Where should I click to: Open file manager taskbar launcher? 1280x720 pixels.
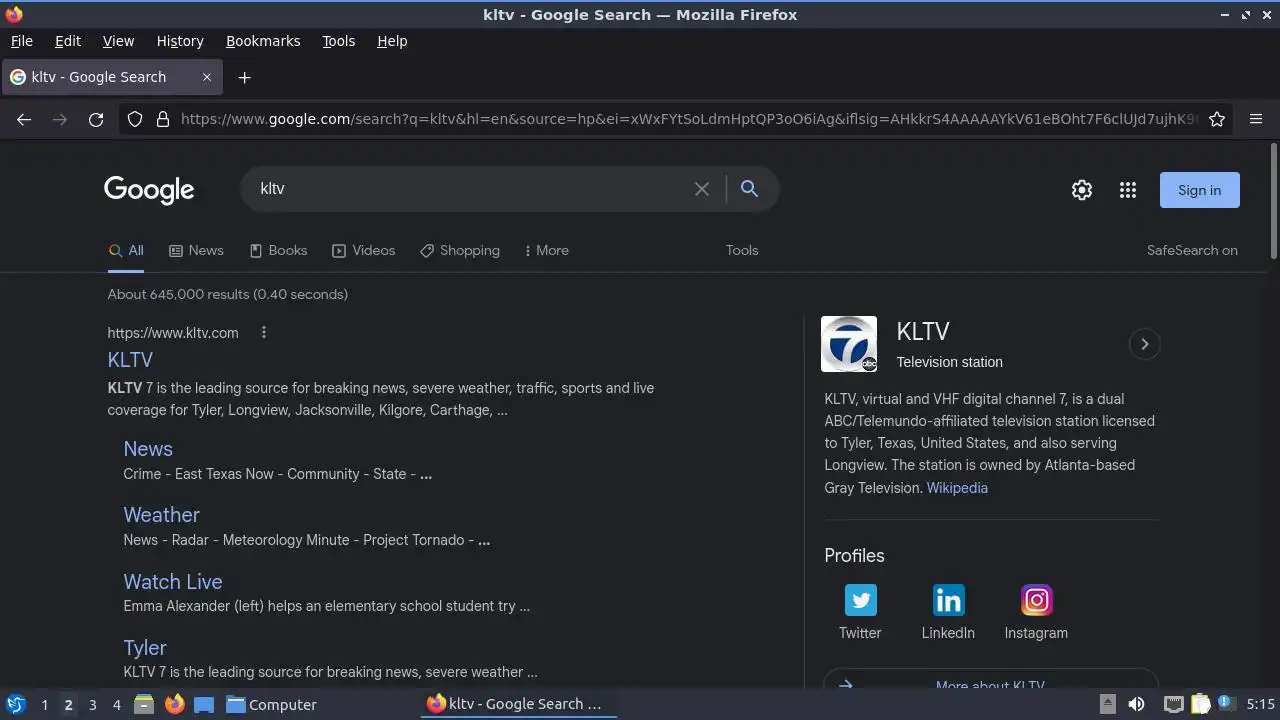(x=143, y=704)
